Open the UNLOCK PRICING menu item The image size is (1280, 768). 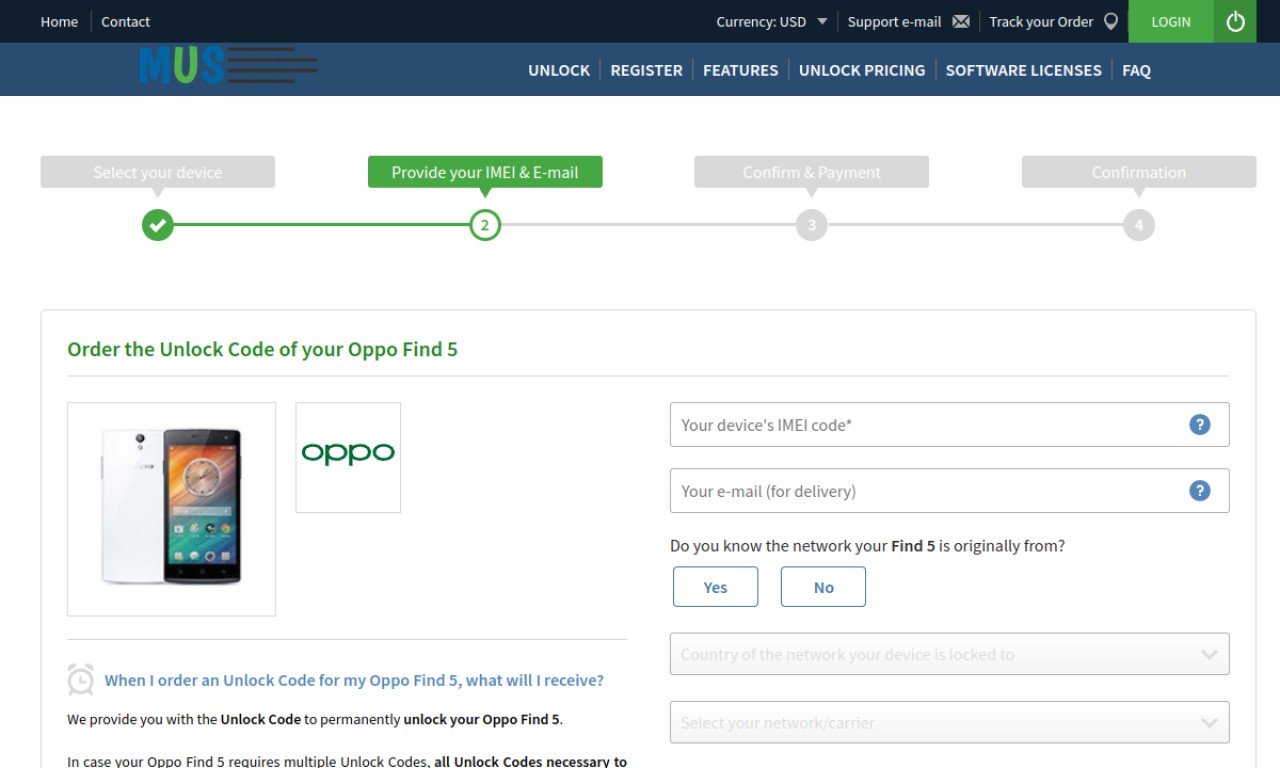862,70
